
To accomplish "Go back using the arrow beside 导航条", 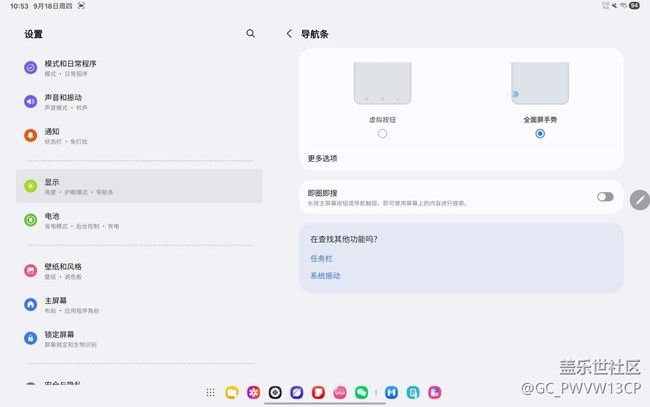I will pos(289,34).
